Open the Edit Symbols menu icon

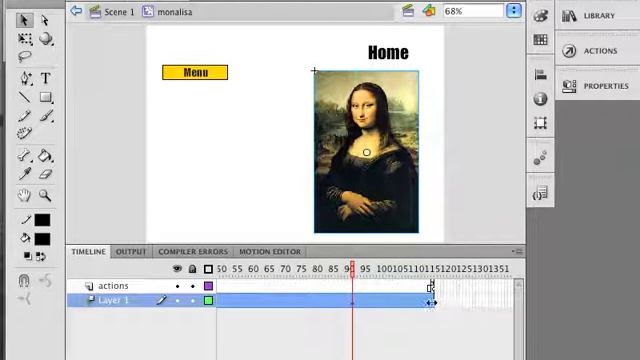pos(429,11)
